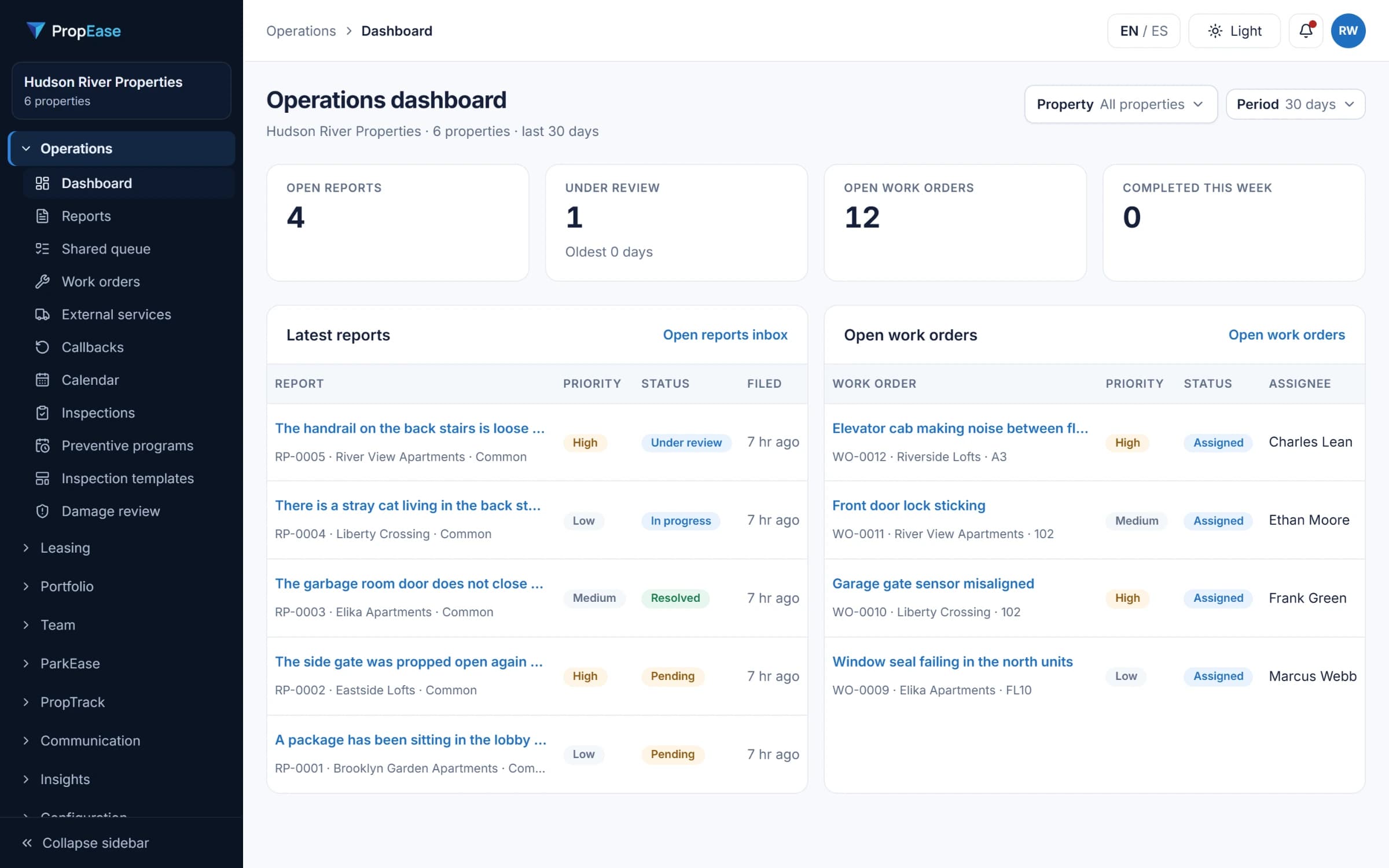Open the stray cat report RP-0004
Image resolution: width=1389 pixels, height=868 pixels.
click(408, 505)
